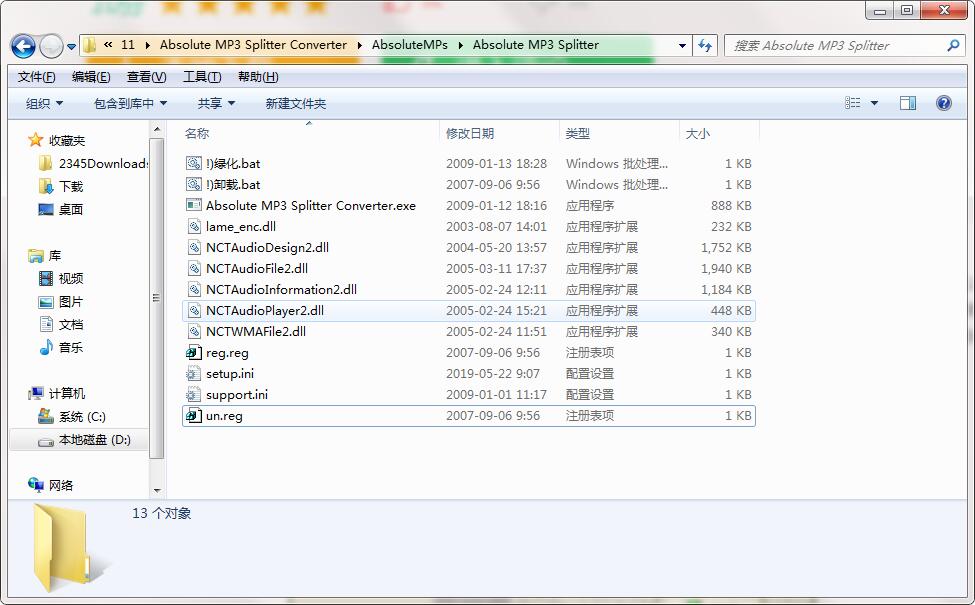Click the 888 KB size value
Image resolution: width=975 pixels, height=605 pixels.
[x=731, y=206]
